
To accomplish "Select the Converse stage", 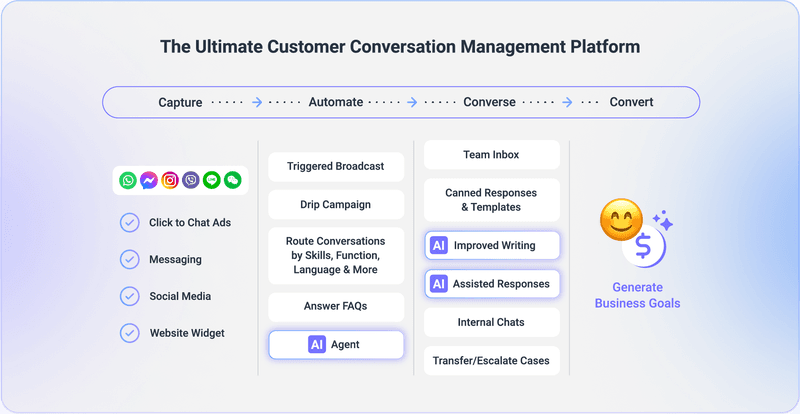I will click(489, 102).
